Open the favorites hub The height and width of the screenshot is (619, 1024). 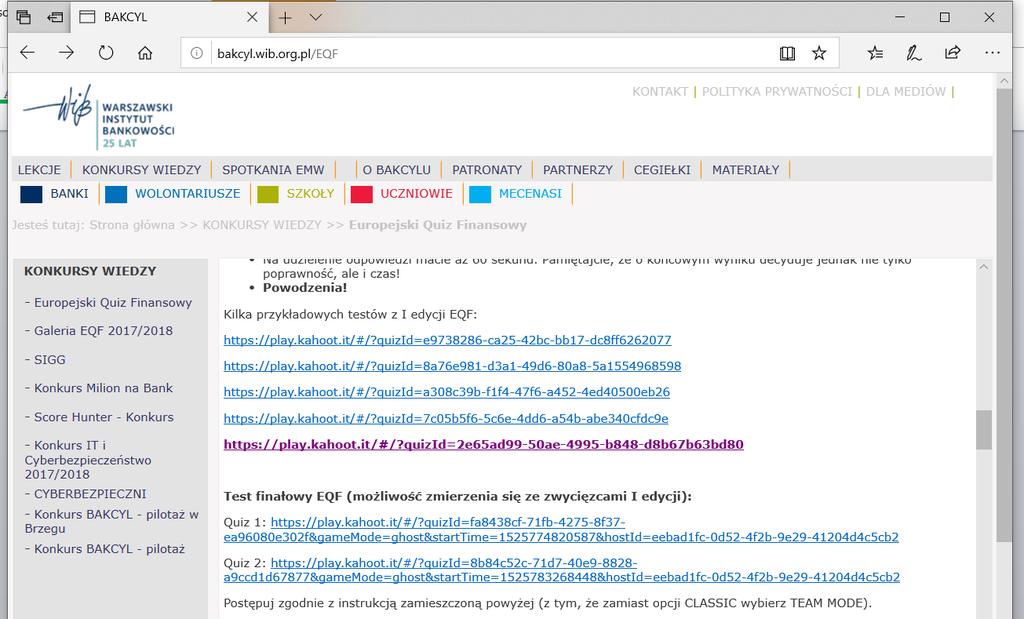875,54
